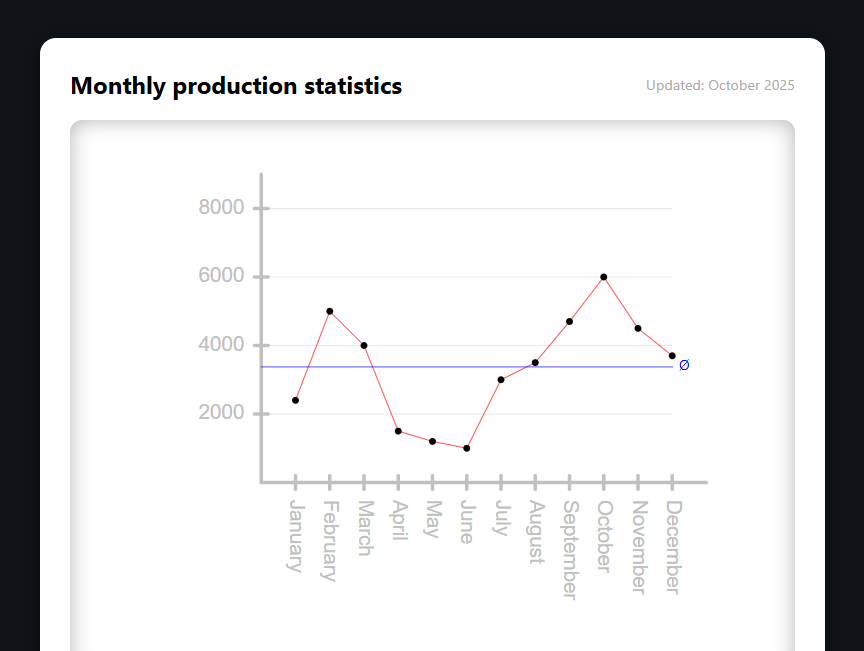This screenshot has width=864, height=651.
Task: Select the July data point
Action: [x=501, y=380]
